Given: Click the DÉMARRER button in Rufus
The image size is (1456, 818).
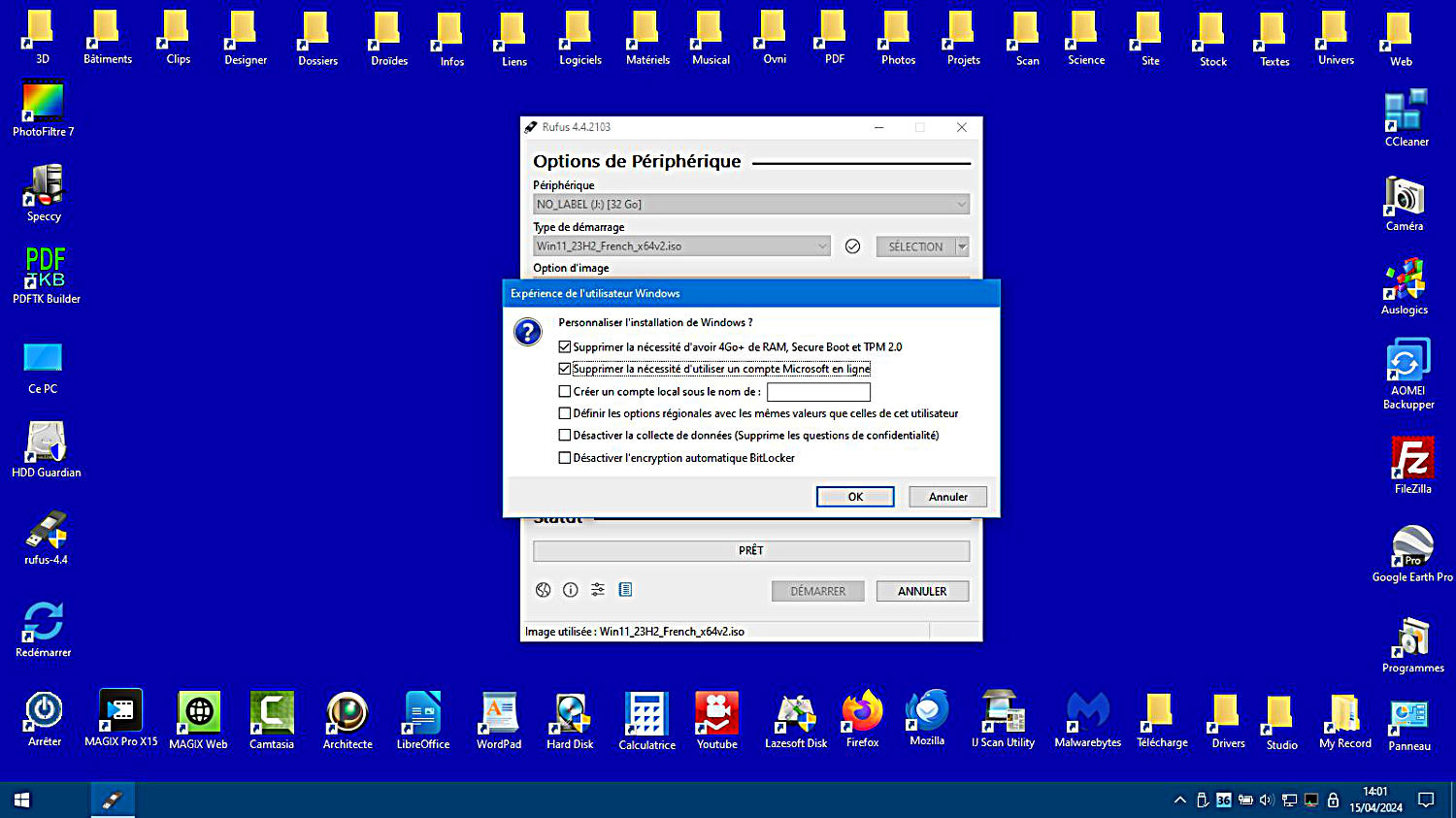Looking at the screenshot, I should coord(817,591).
